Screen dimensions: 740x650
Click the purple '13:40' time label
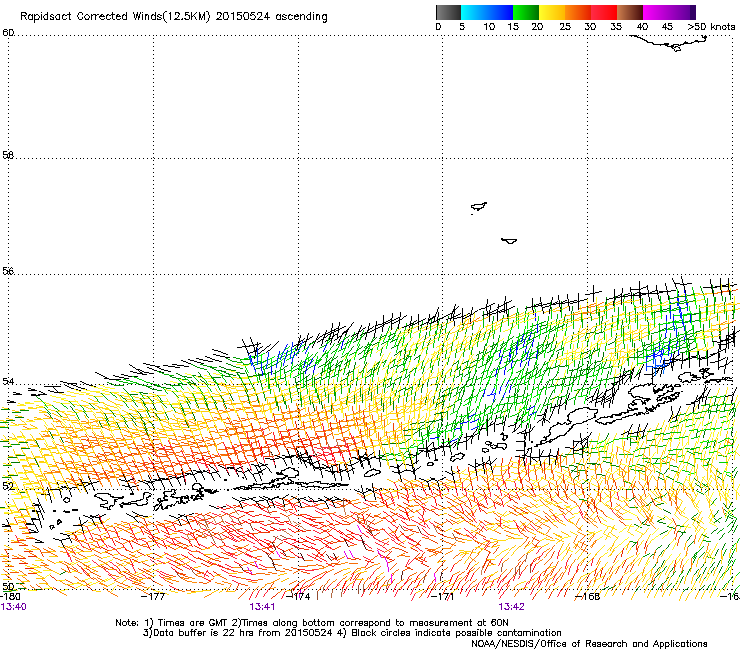coord(13,607)
